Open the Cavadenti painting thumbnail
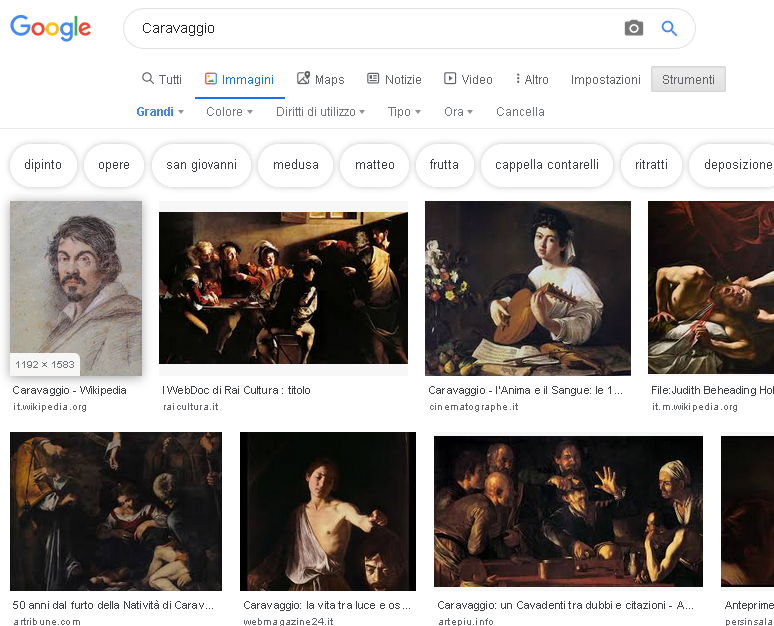This screenshot has height=626, width=774. point(568,511)
